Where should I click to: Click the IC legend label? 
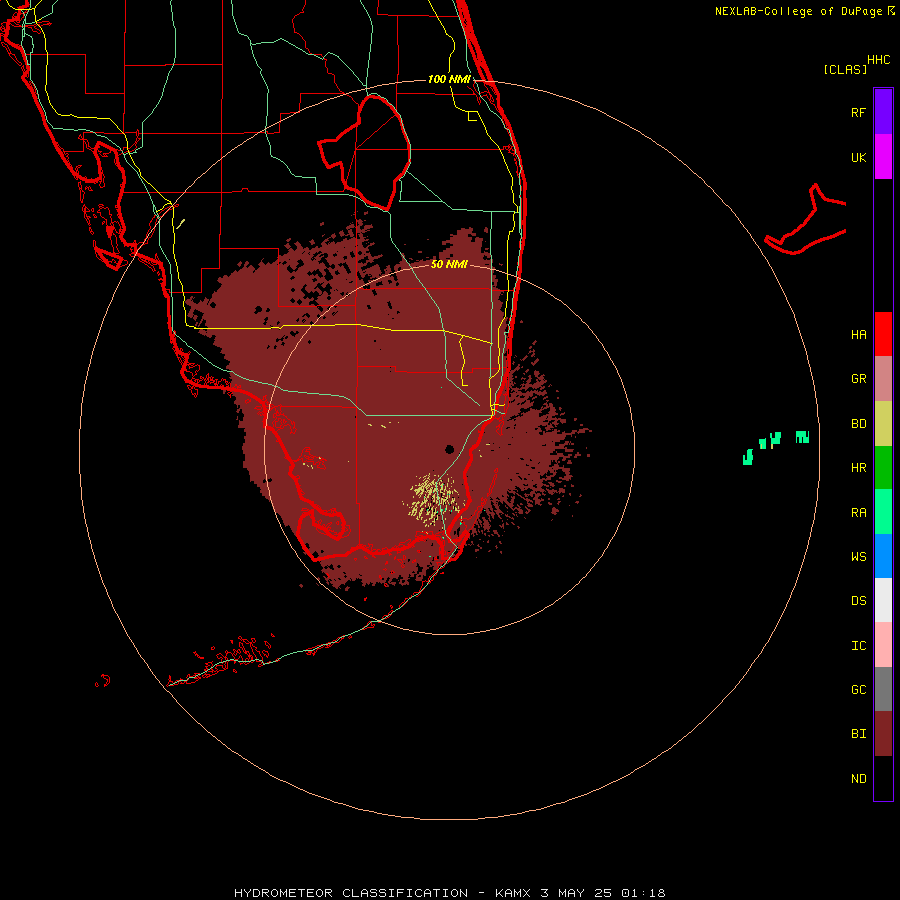point(858,645)
